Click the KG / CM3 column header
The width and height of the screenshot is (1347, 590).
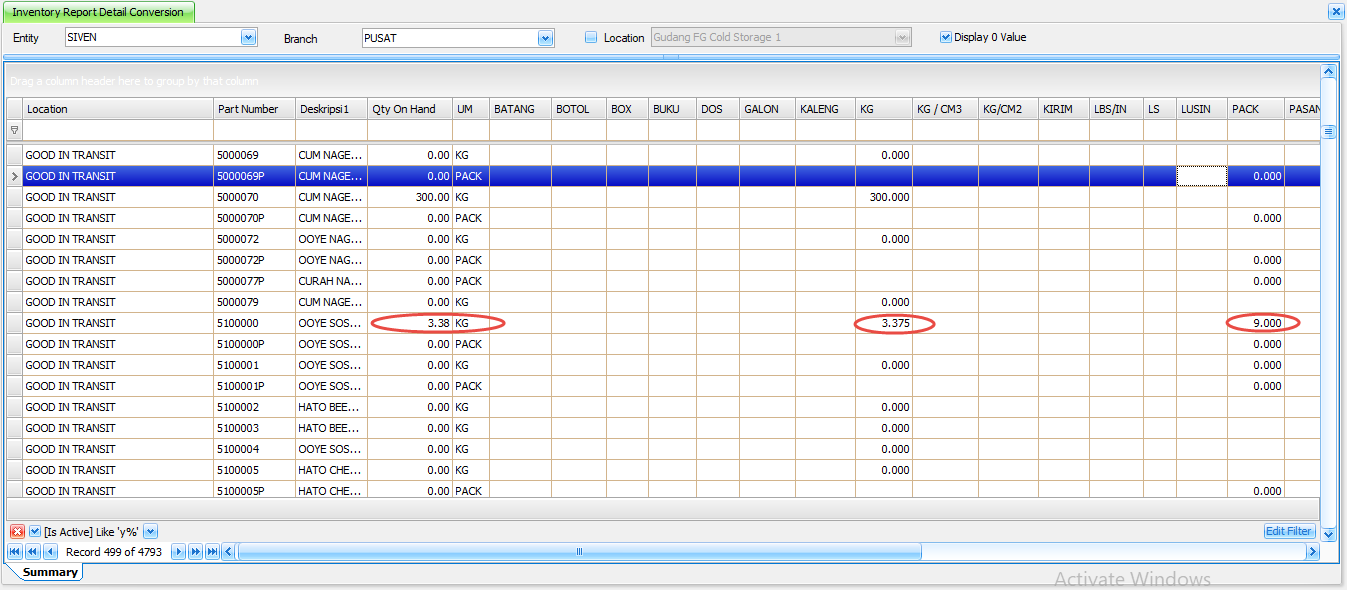click(x=945, y=109)
